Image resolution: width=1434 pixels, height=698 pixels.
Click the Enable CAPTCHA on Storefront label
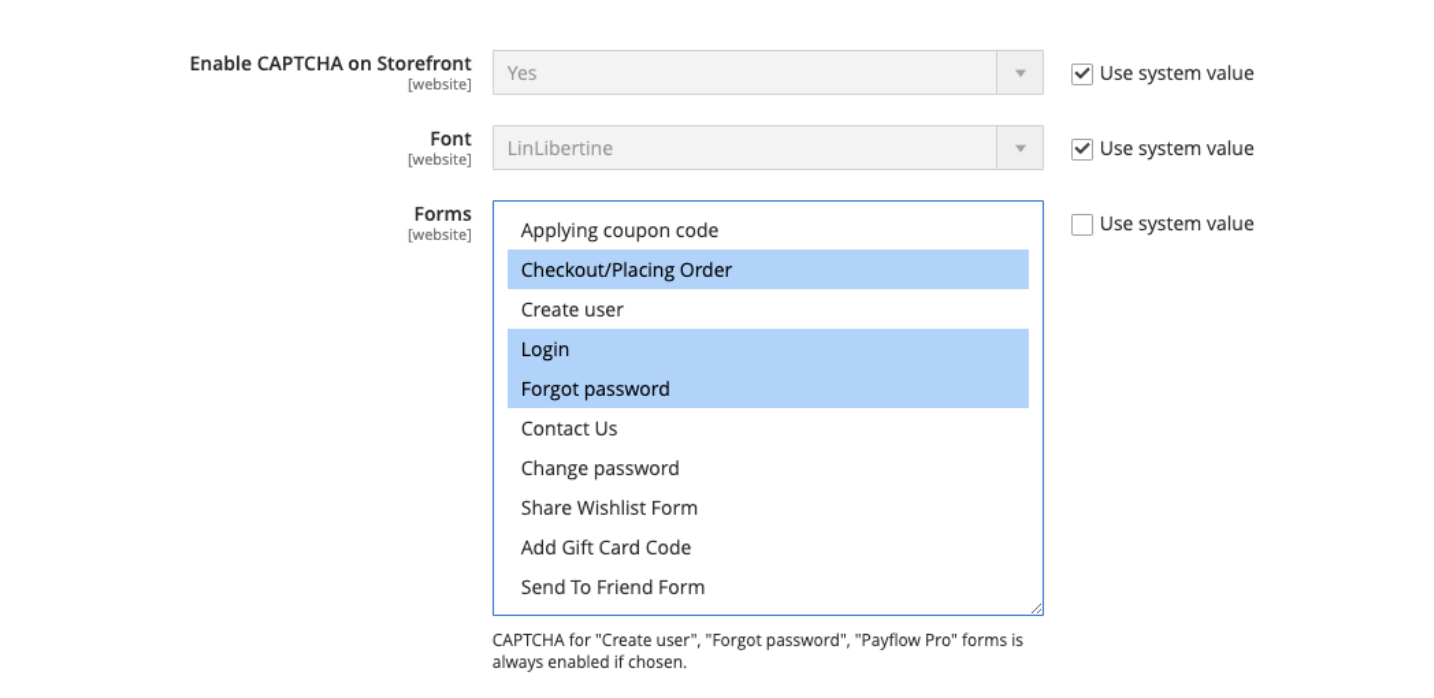[x=330, y=64]
